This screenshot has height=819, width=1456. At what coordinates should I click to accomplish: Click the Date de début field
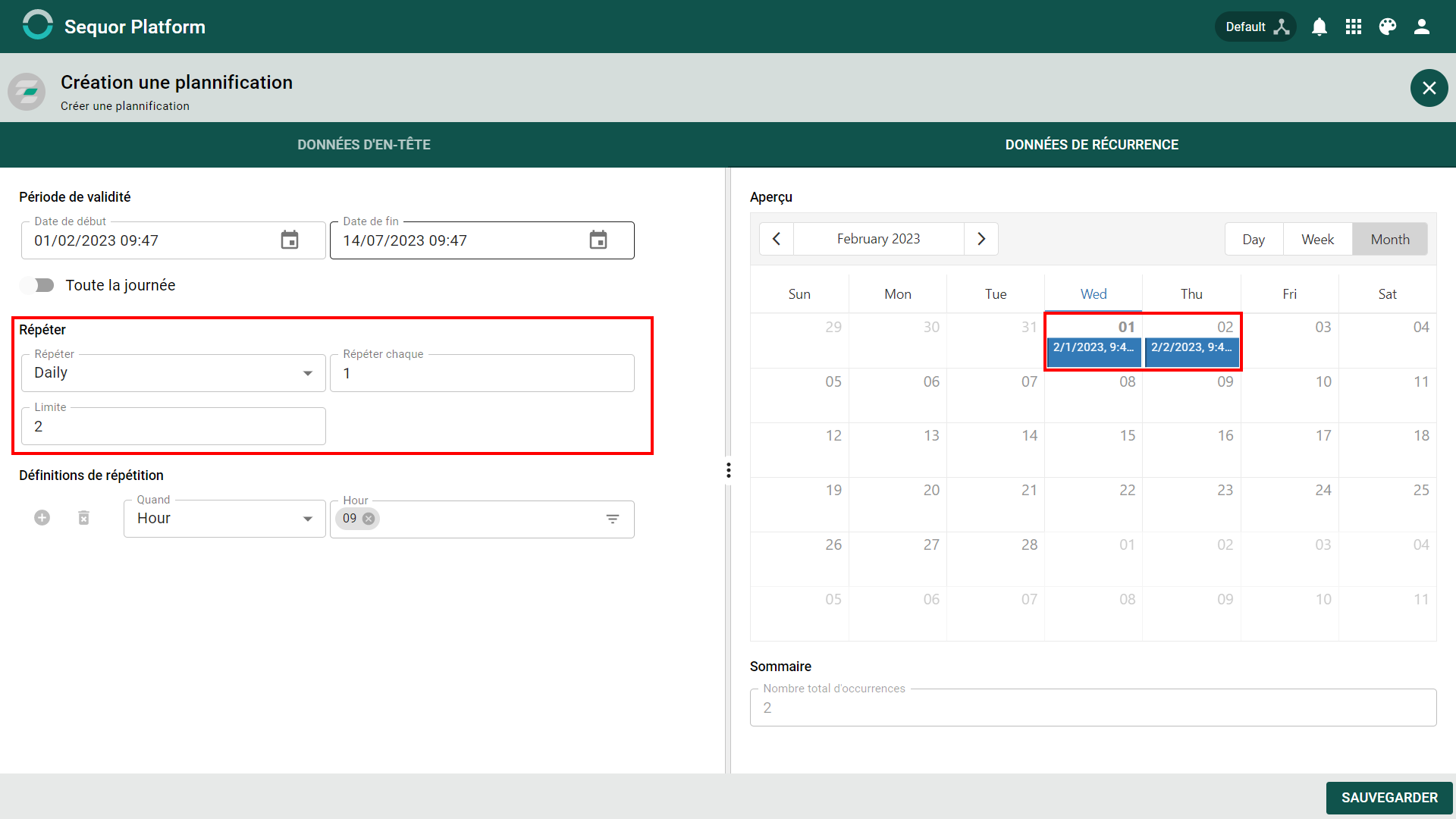pyautogui.click(x=174, y=240)
